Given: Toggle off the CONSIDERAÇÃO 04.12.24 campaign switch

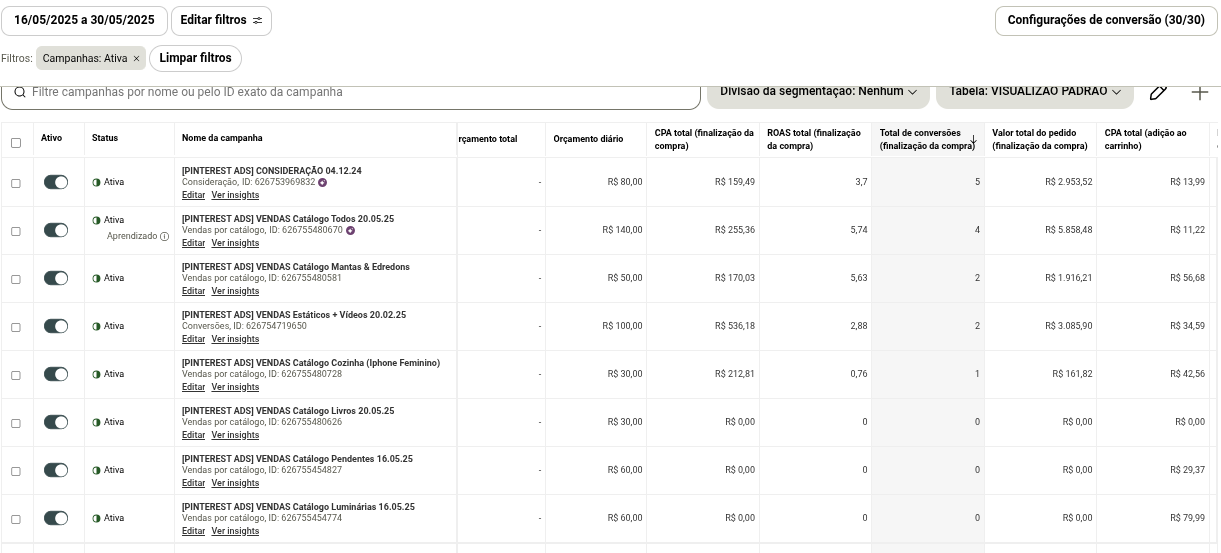Looking at the screenshot, I should [x=56, y=182].
